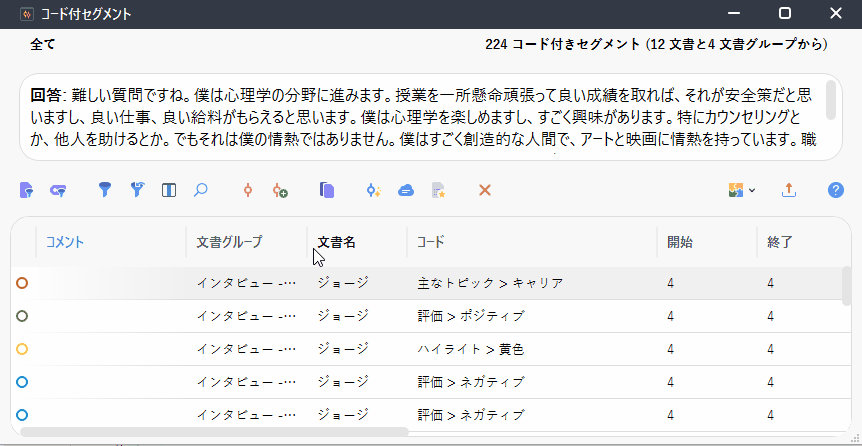This screenshot has width=862, height=446.
Task: Click the 224 コード付きセグメント summary text
Action: tap(656, 45)
